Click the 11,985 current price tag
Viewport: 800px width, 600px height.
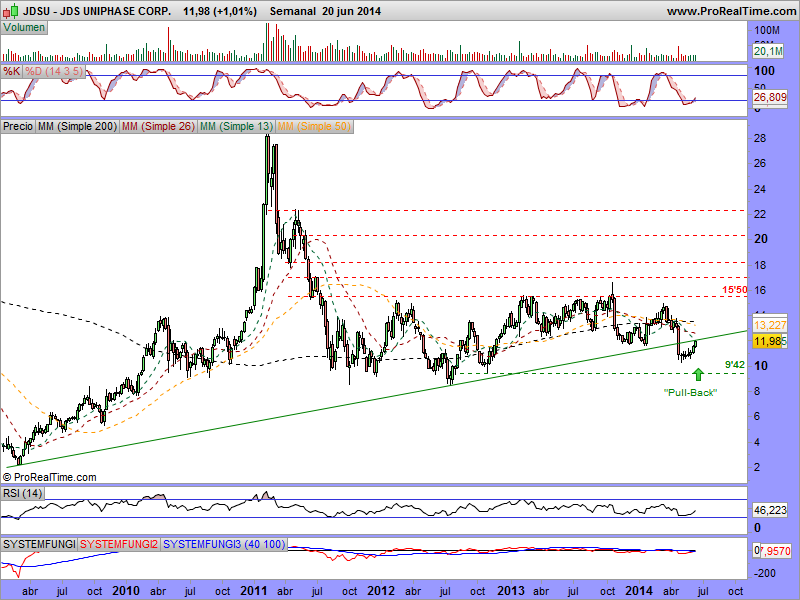770,341
